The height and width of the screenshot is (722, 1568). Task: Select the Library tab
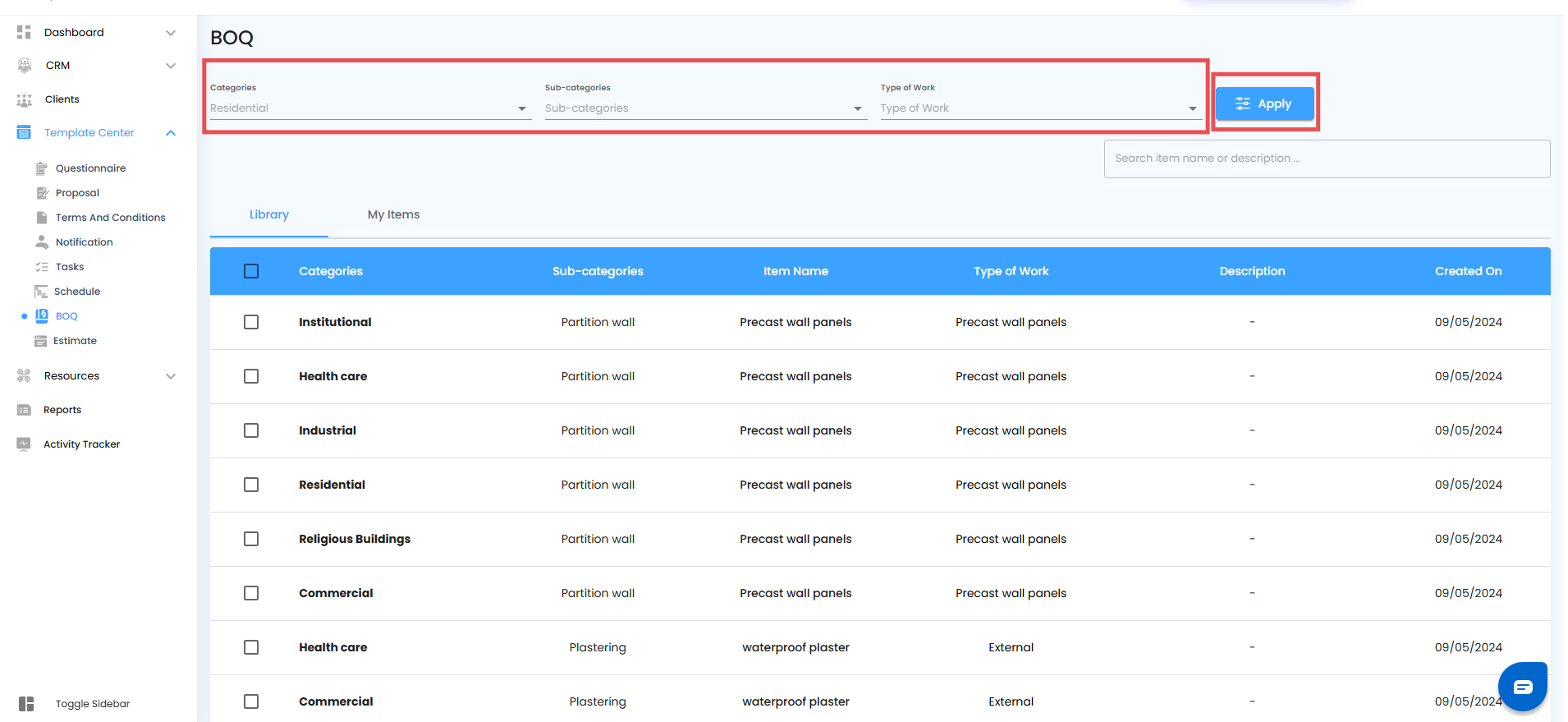click(x=268, y=214)
